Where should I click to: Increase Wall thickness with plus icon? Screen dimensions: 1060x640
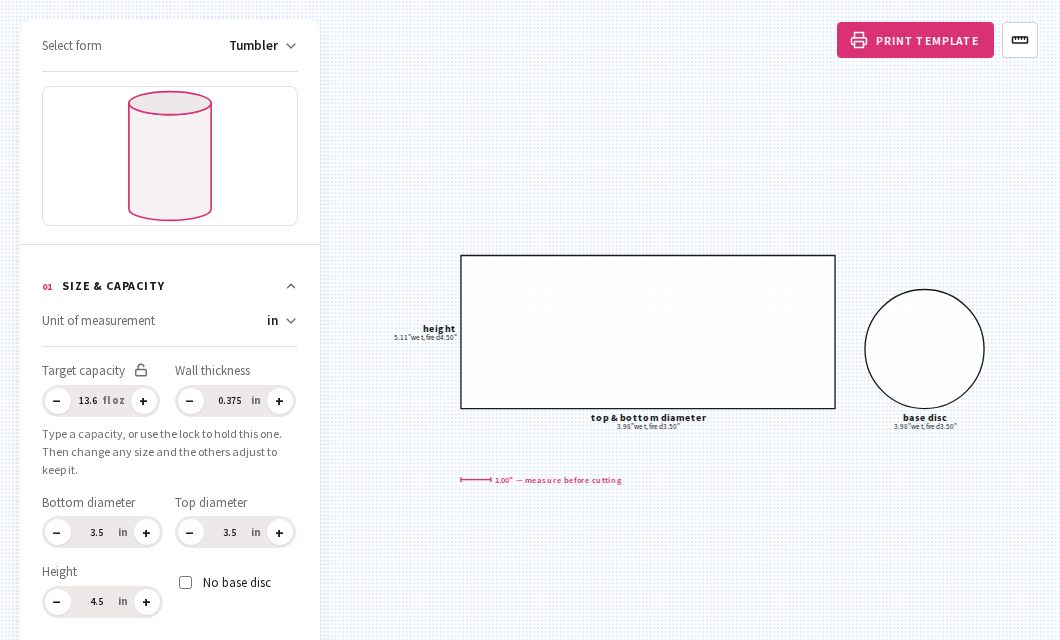[279, 401]
